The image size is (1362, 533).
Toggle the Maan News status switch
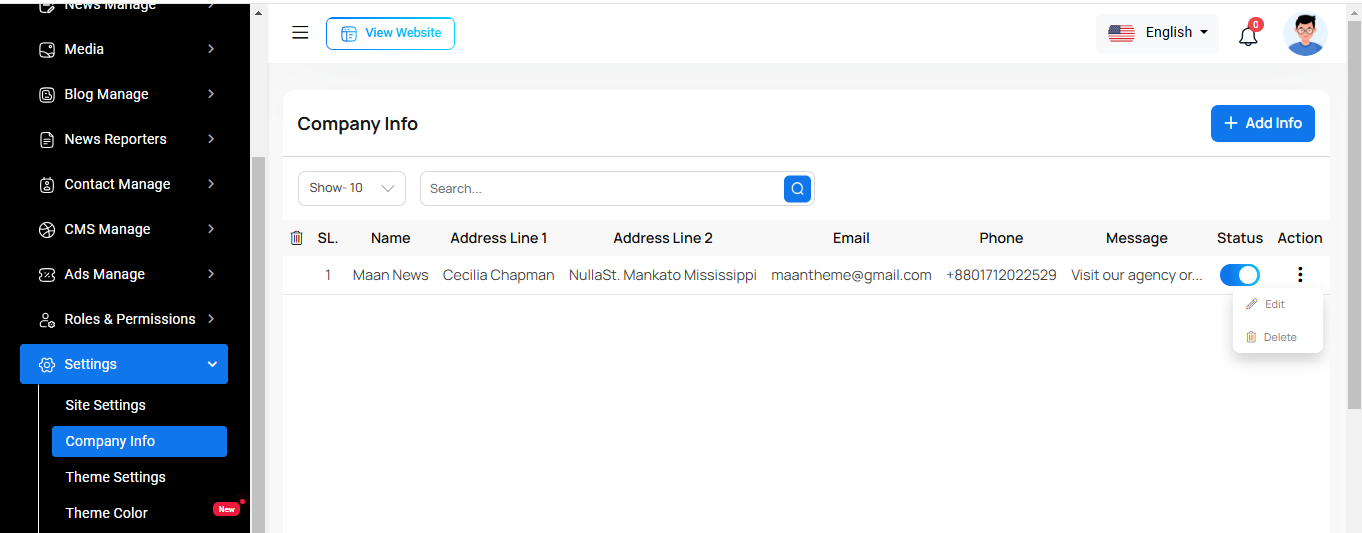click(1239, 275)
